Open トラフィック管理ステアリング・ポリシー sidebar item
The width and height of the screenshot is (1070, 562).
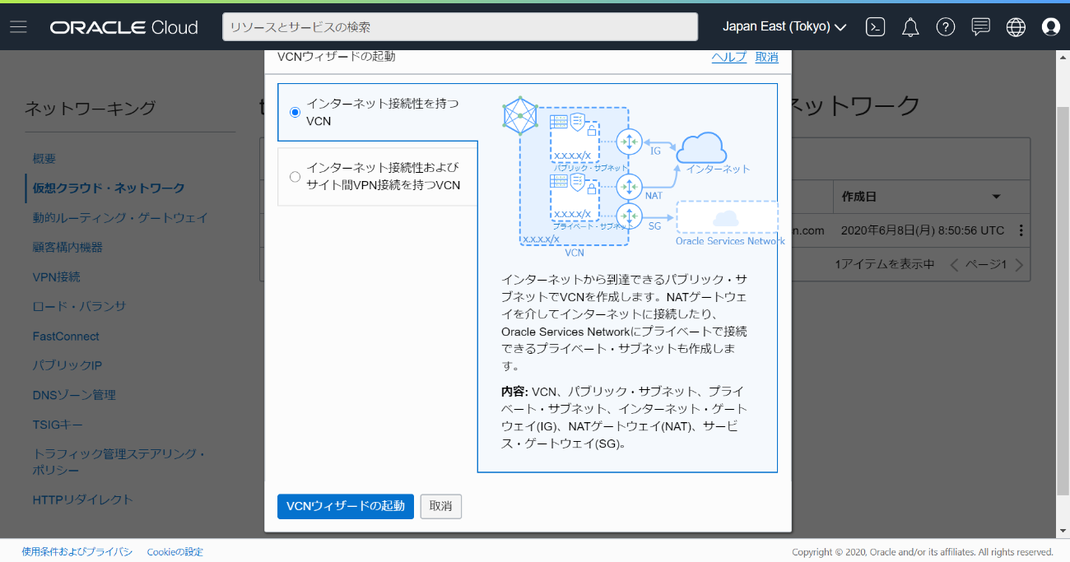(x=119, y=462)
